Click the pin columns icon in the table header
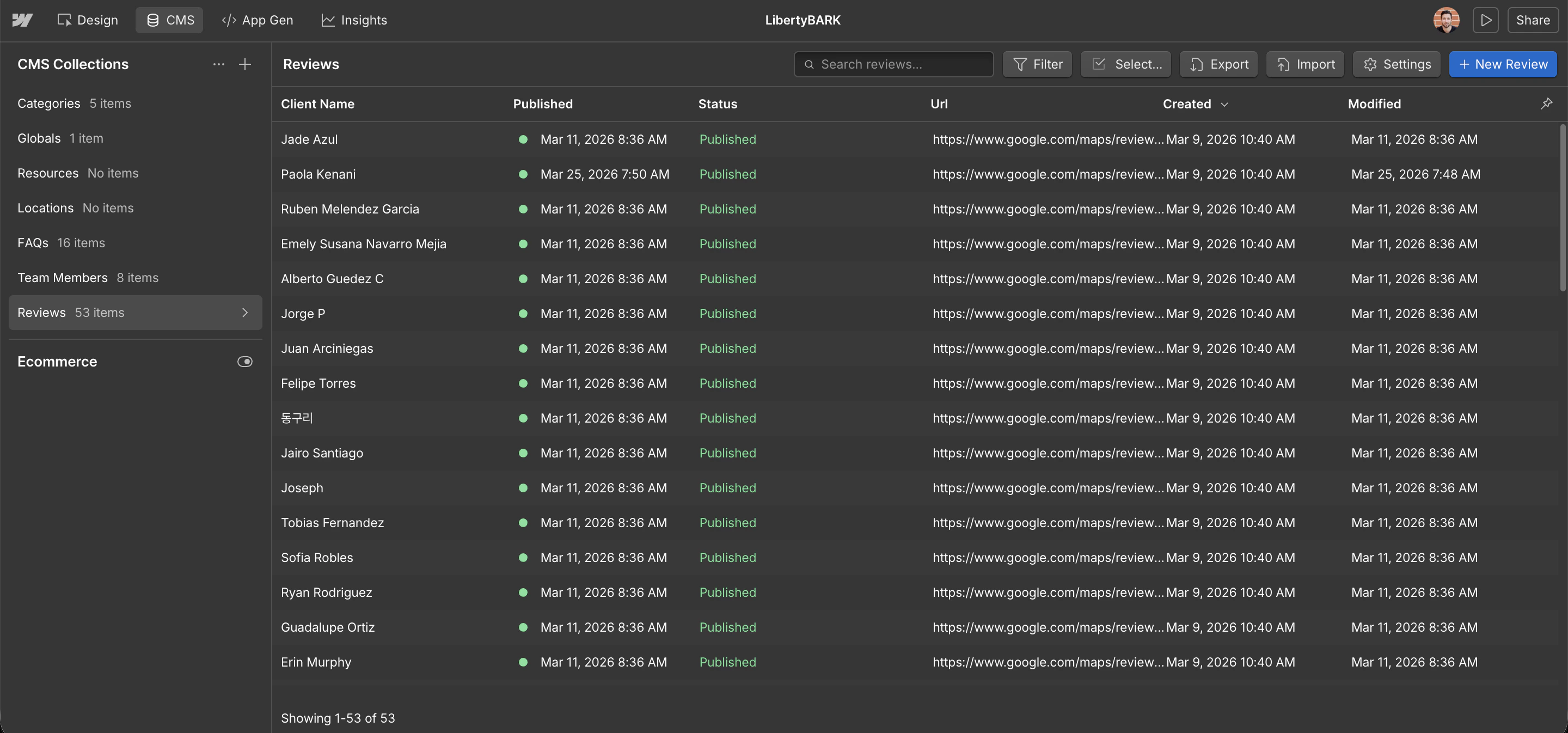Viewport: 1568px width, 733px height. pos(1546,103)
